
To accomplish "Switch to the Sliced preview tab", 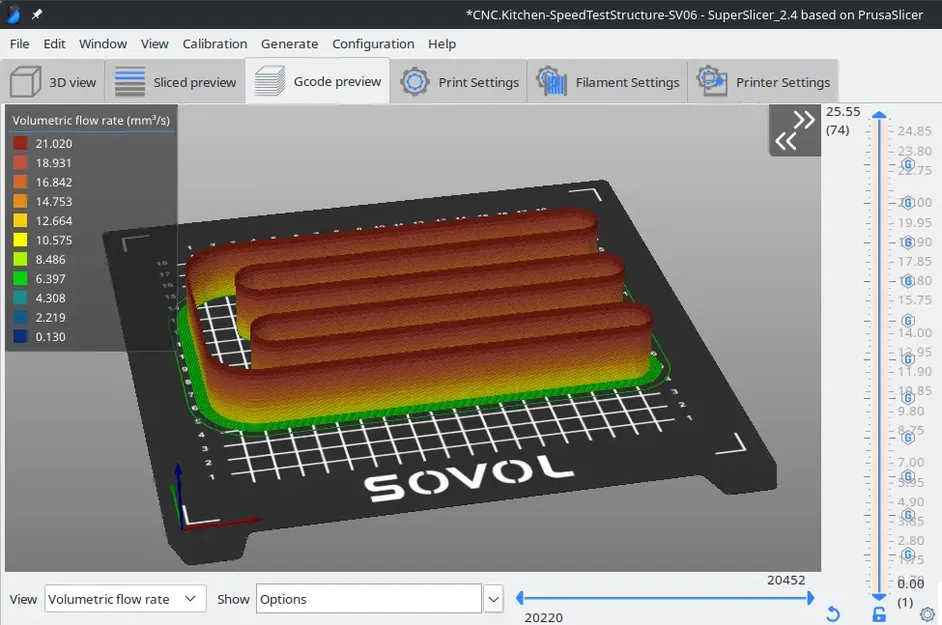I will [175, 82].
